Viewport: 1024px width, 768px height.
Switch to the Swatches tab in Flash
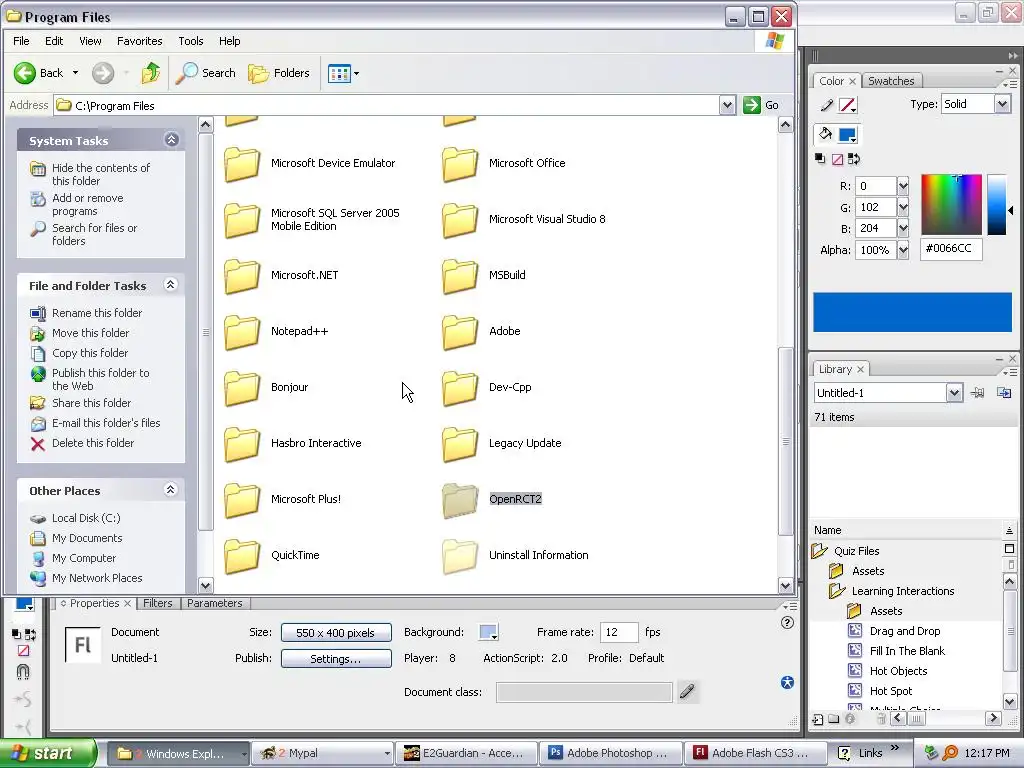click(x=891, y=81)
